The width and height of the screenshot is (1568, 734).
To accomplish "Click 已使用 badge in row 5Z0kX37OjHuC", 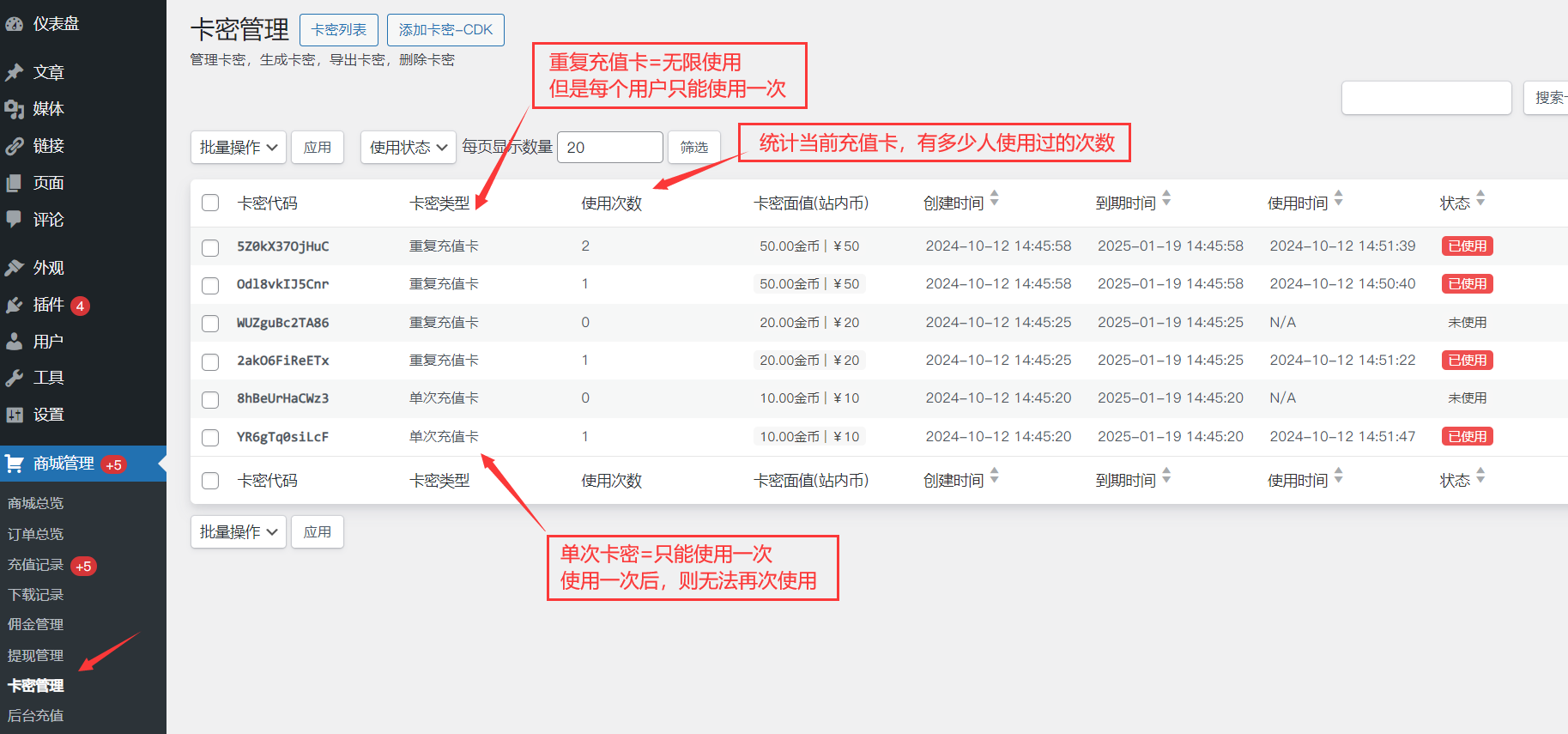I will click(x=1468, y=246).
